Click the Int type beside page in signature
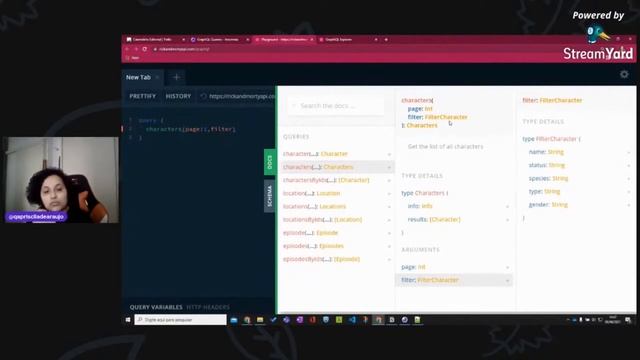Viewport: 640px width, 360px height. pyautogui.click(x=428, y=109)
